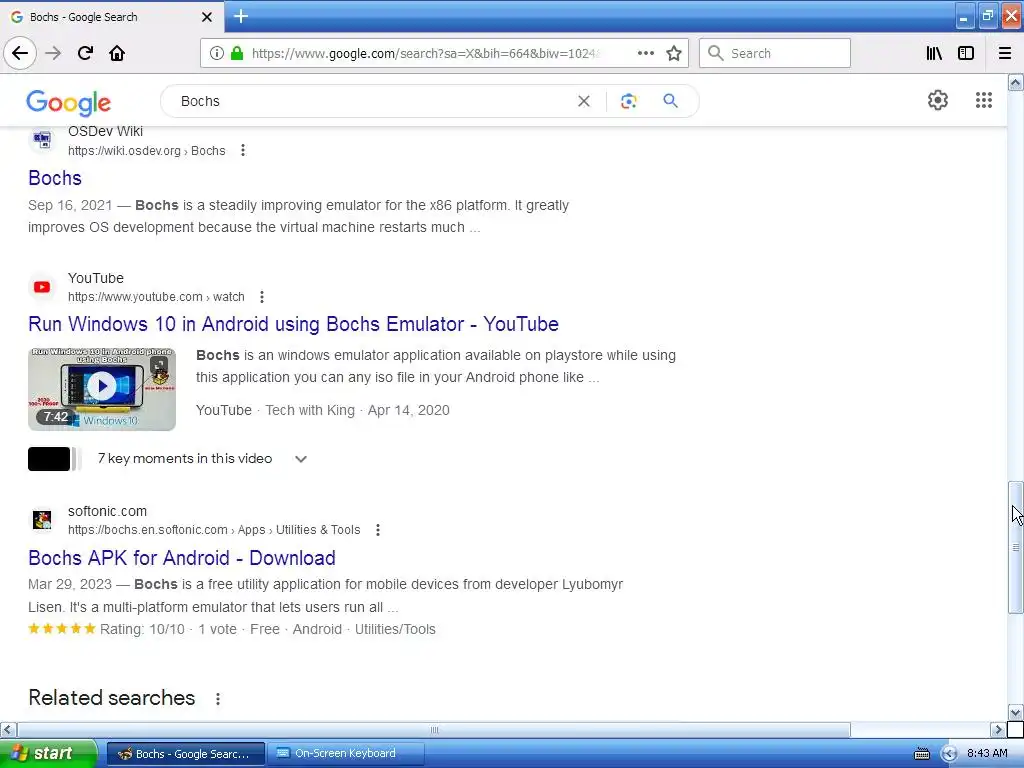This screenshot has height=768, width=1024.
Task: Click the horizontal scrollbar thumb
Action: [x=434, y=729]
